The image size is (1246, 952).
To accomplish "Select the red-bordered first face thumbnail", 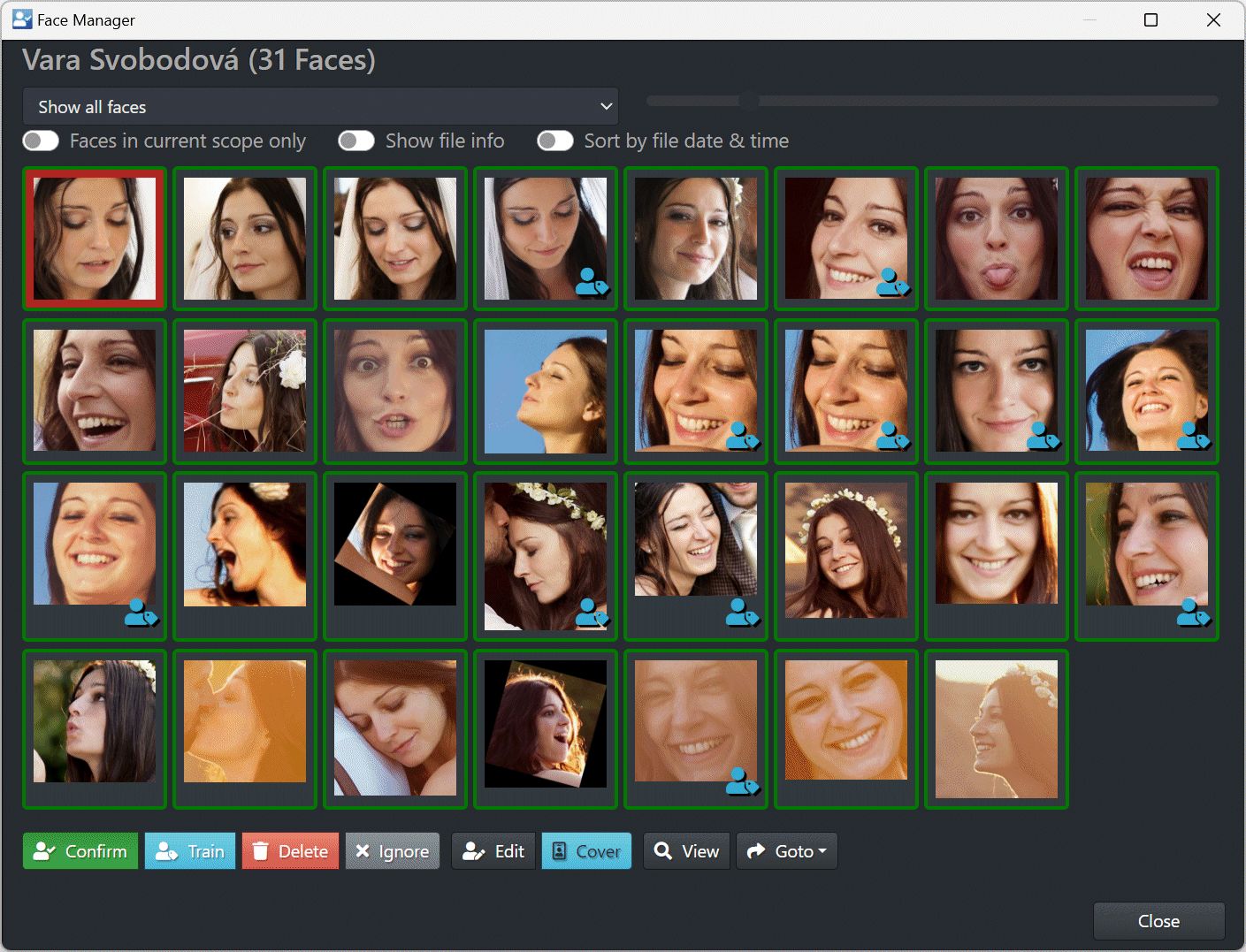I will pos(95,239).
